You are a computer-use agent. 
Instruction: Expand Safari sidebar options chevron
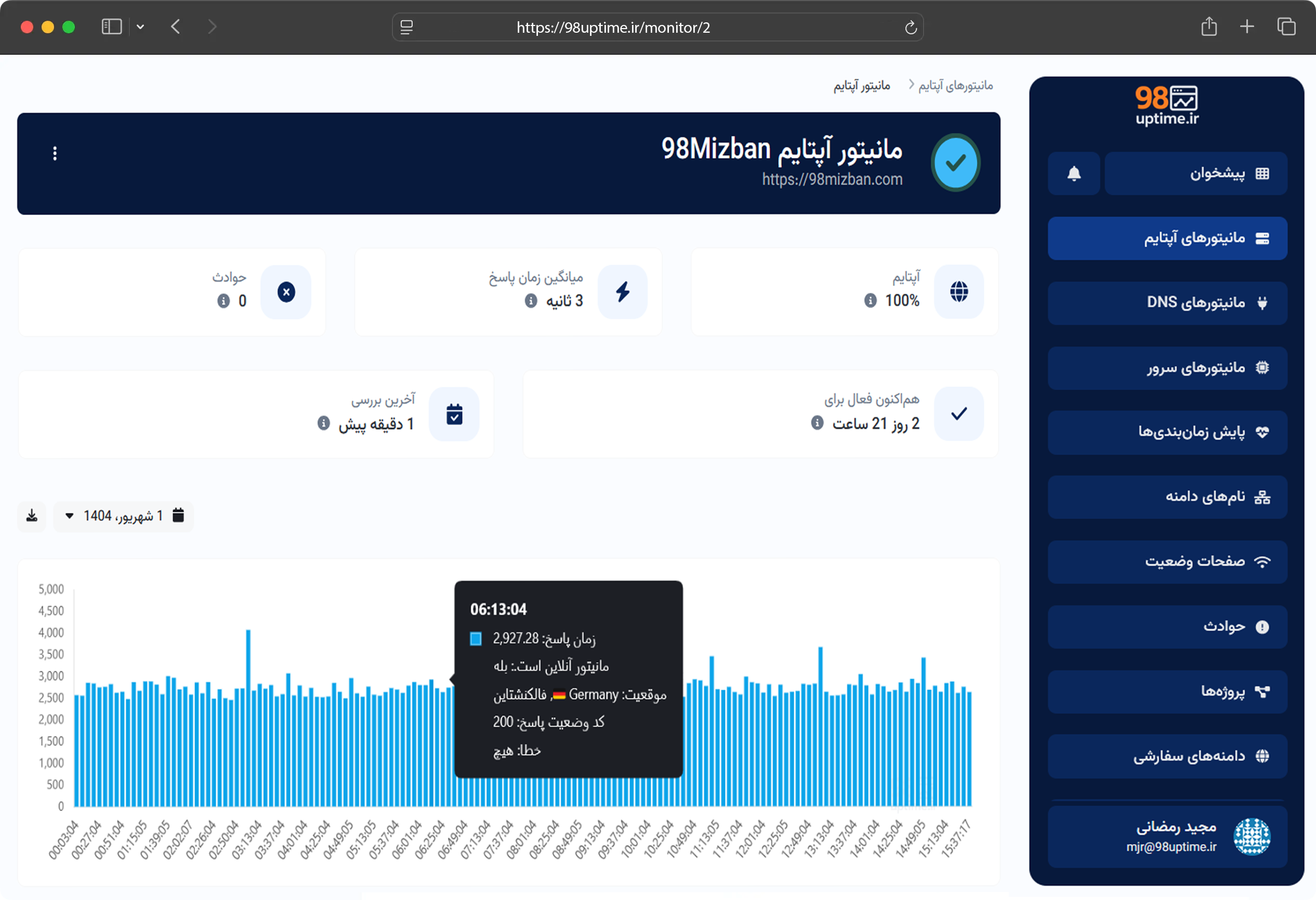(140, 27)
